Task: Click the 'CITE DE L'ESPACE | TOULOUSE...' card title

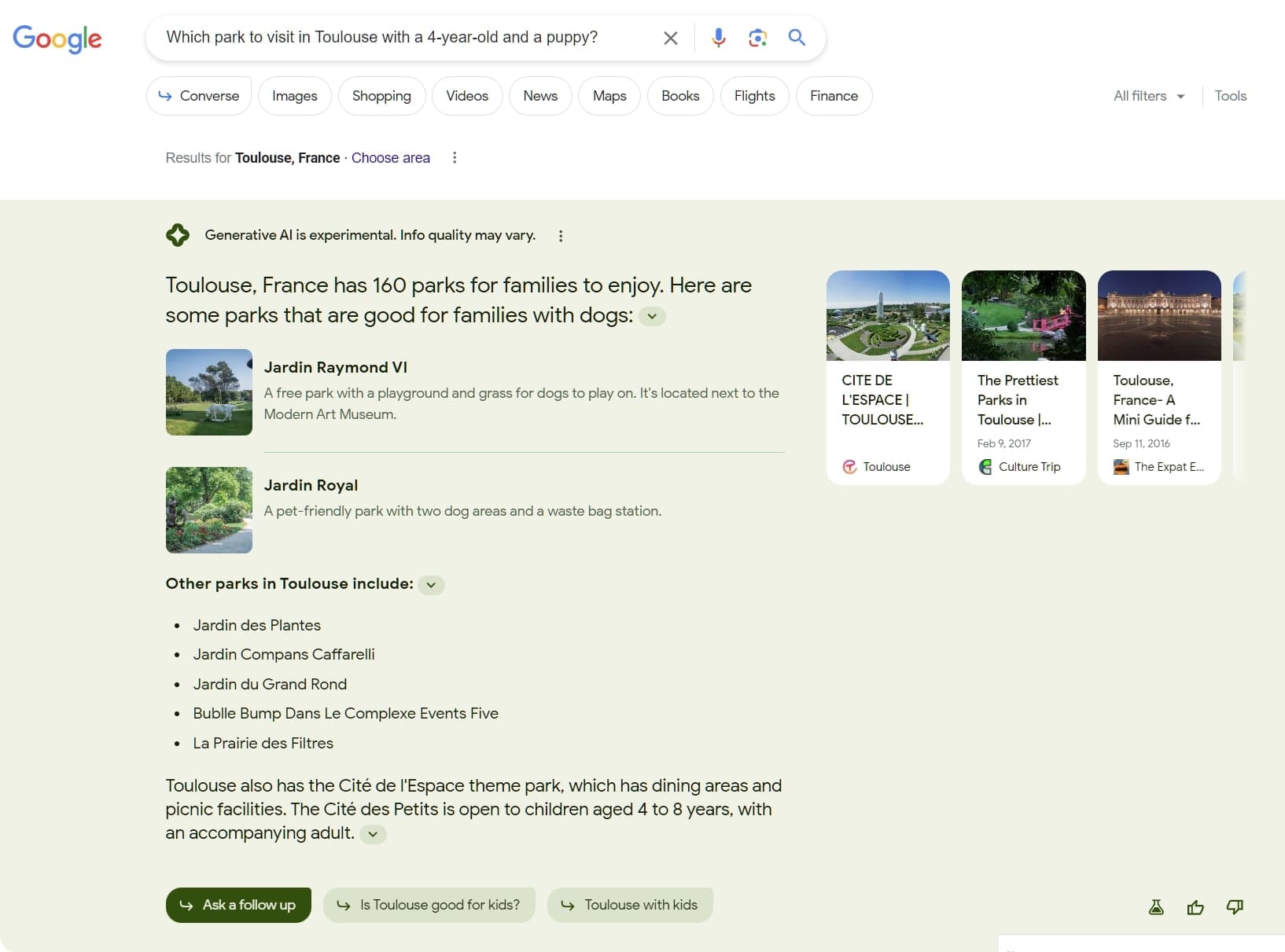Action: [x=883, y=400]
